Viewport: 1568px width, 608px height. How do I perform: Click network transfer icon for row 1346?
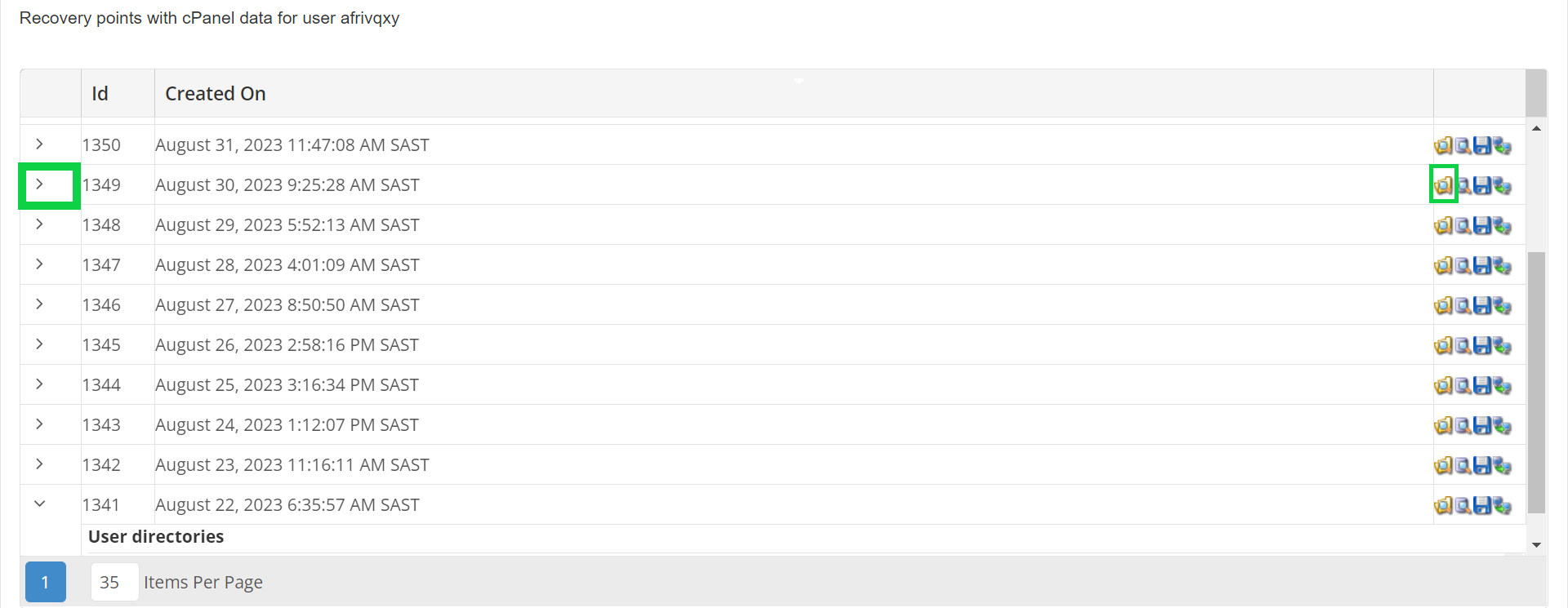pyautogui.click(x=1502, y=305)
